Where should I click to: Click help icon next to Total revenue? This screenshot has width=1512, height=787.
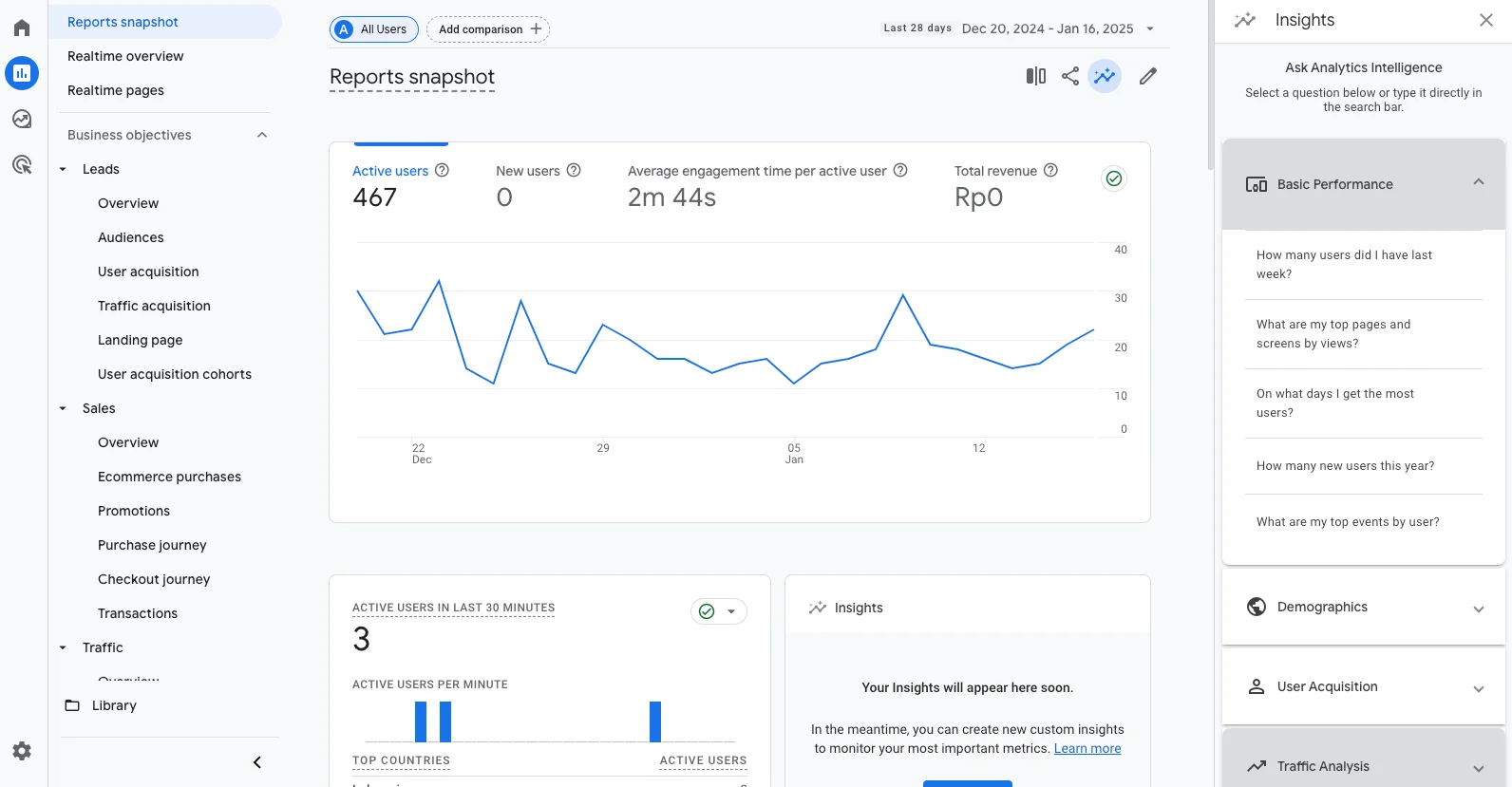pyautogui.click(x=1050, y=170)
